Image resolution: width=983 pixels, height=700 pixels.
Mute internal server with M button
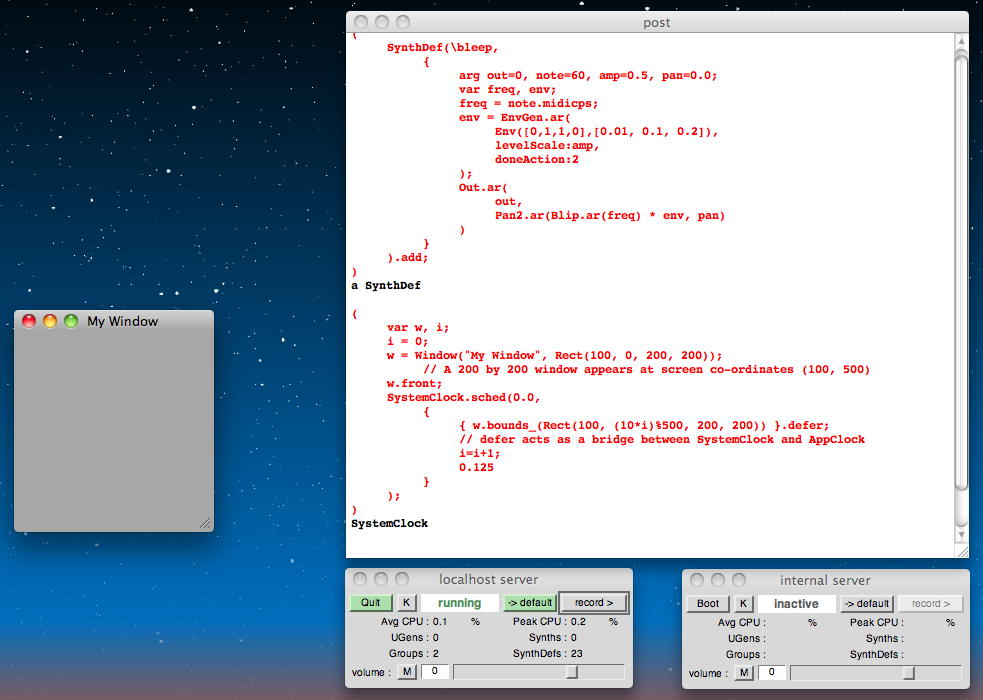click(x=744, y=674)
